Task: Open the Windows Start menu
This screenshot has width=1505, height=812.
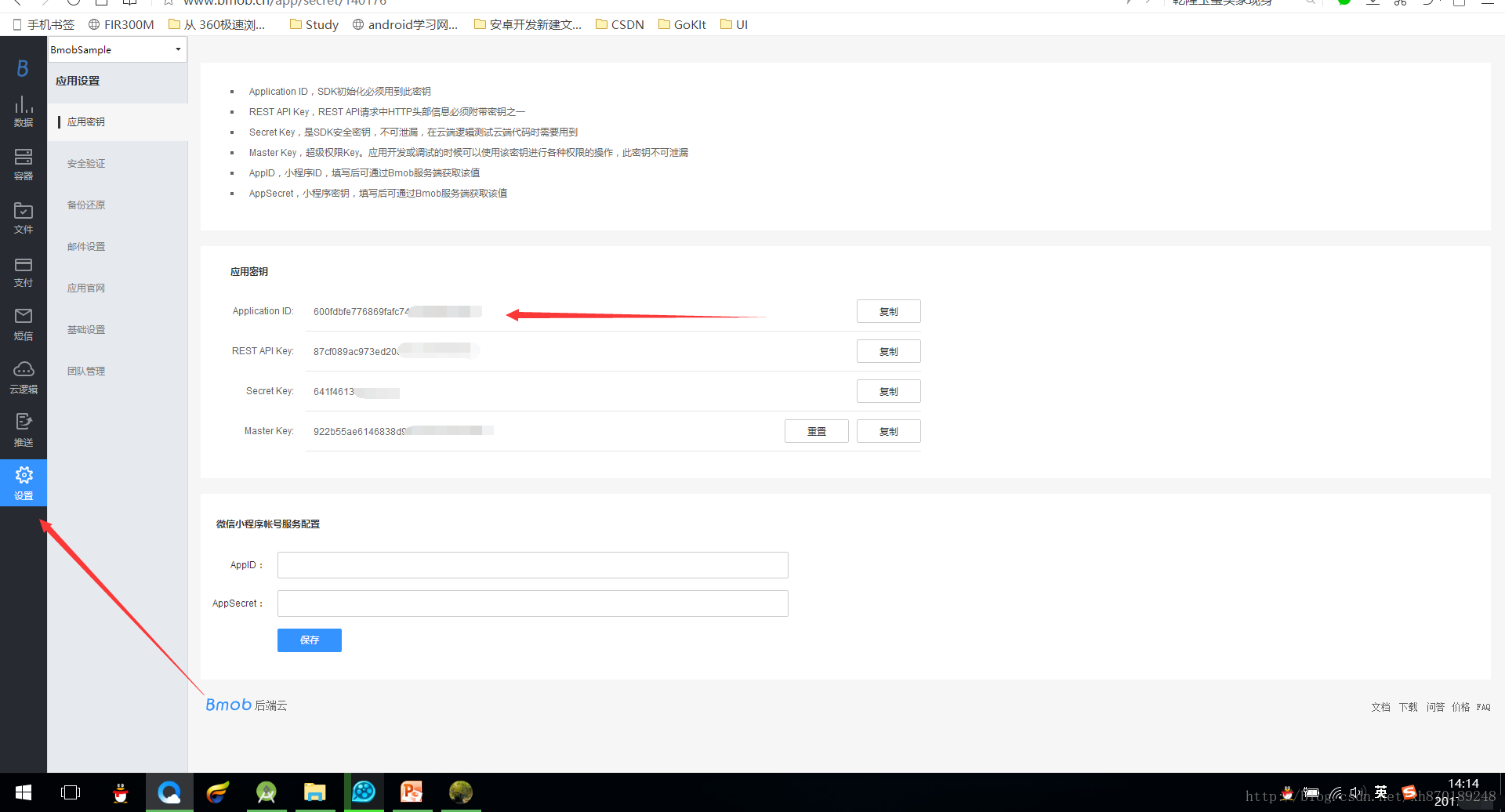Action: click(x=24, y=792)
